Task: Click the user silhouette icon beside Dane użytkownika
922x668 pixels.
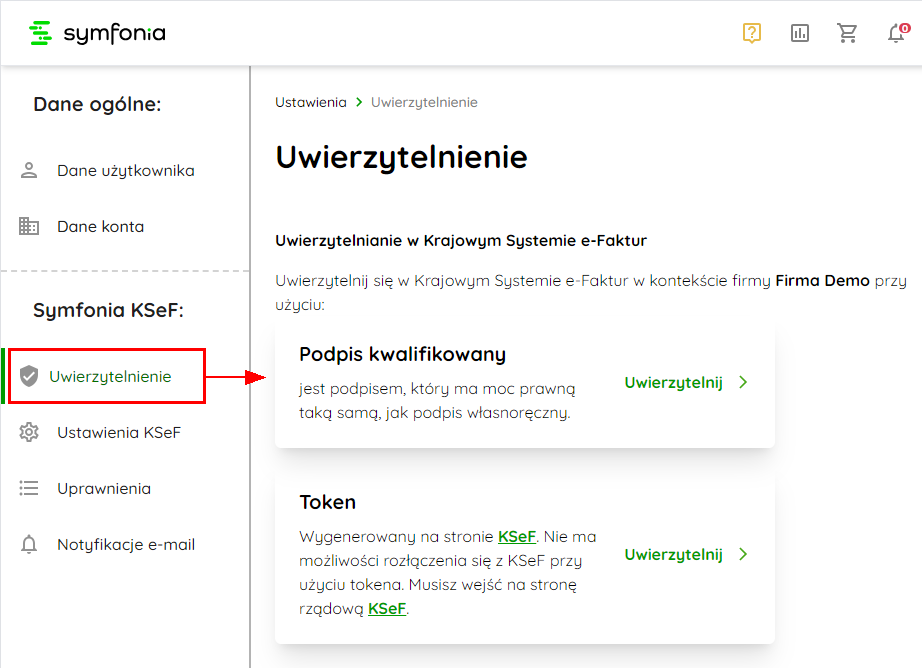Action: point(29,171)
